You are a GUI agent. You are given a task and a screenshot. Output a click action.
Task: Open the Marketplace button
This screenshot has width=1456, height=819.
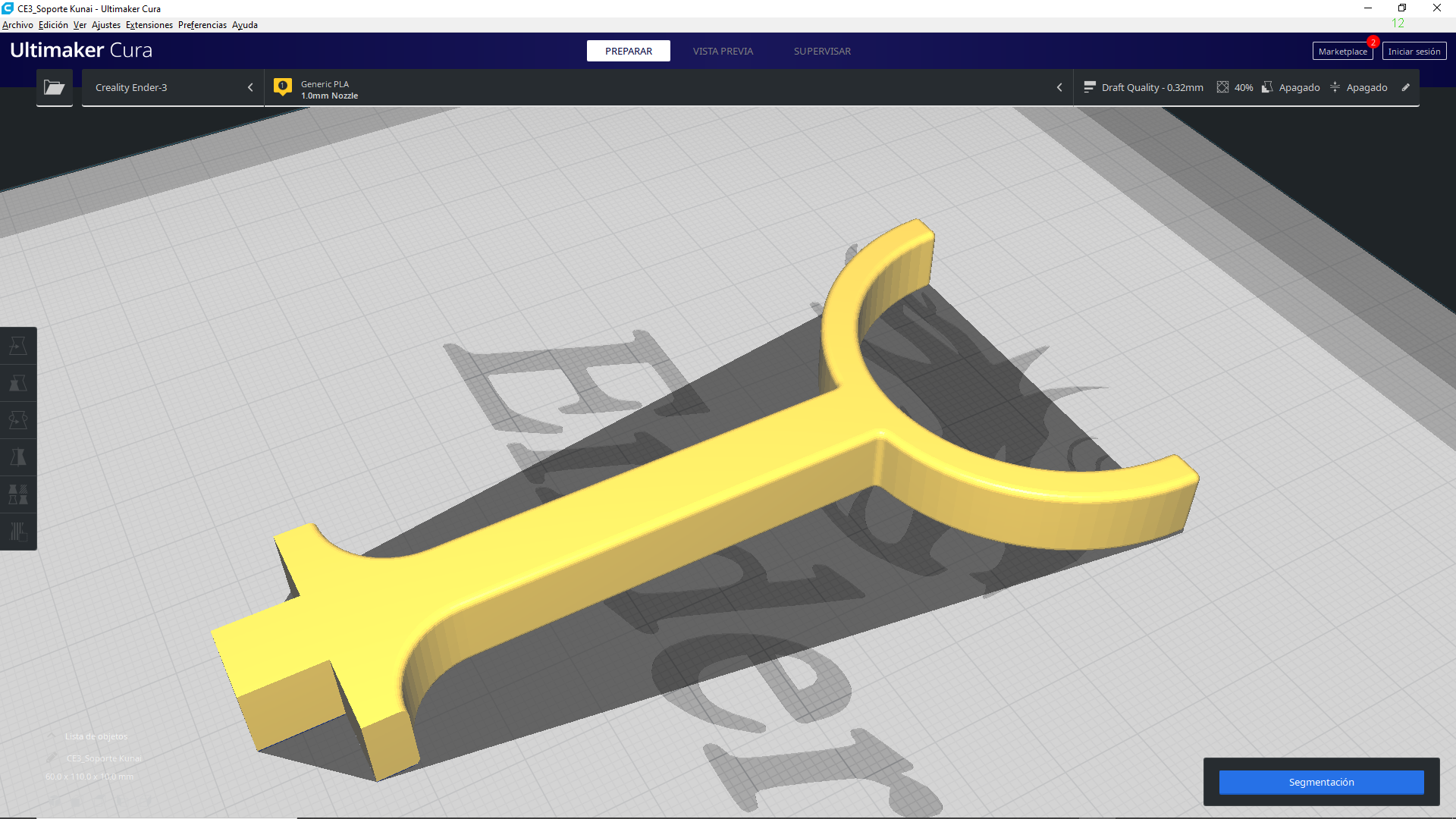1341,52
